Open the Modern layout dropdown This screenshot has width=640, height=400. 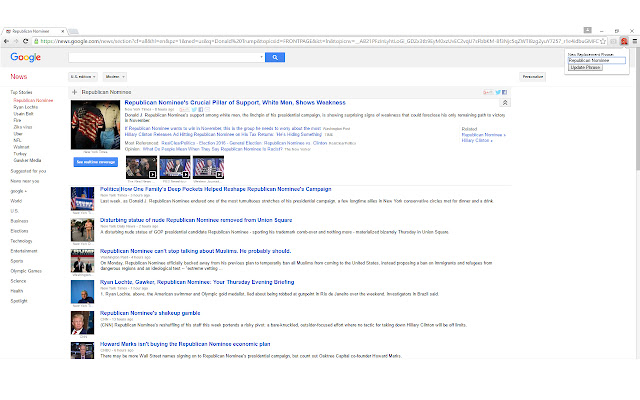click(115, 76)
